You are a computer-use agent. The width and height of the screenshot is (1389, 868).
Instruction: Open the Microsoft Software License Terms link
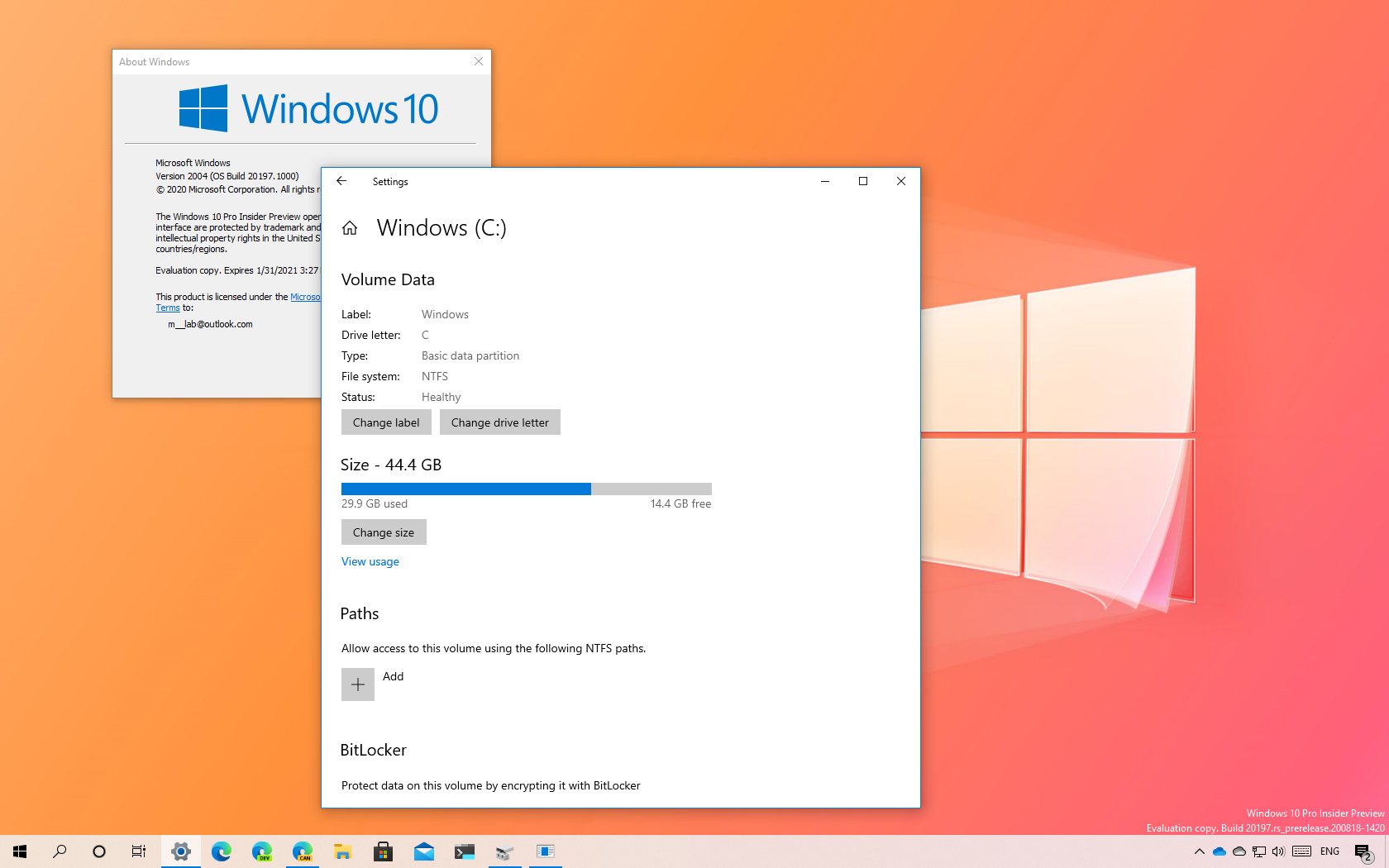(x=307, y=296)
